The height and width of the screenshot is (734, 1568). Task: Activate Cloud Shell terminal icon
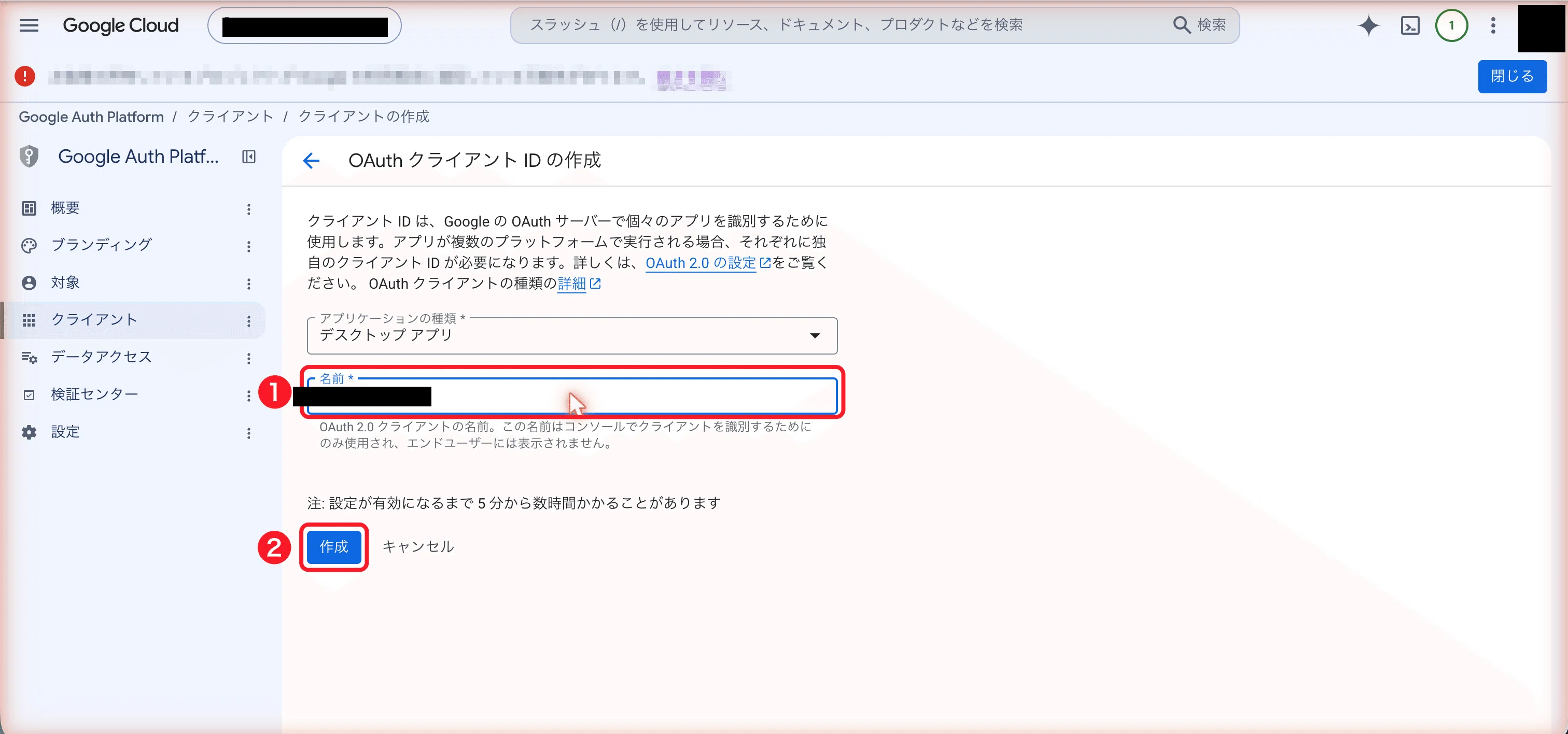pyautogui.click(x=1410, y=25)
